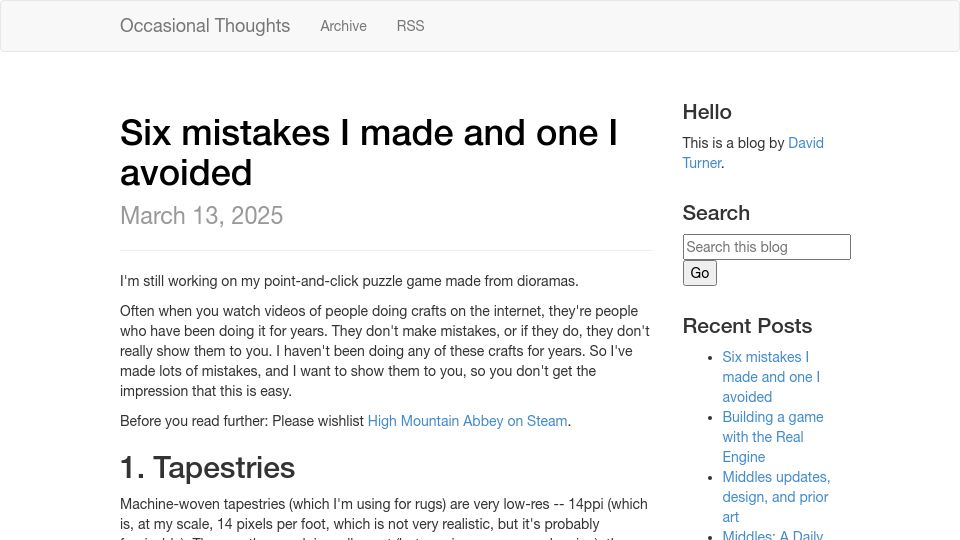Click the 1. Tapestries section heading
This screenshot has height=540, width=960.
click(x=208, y=468)
